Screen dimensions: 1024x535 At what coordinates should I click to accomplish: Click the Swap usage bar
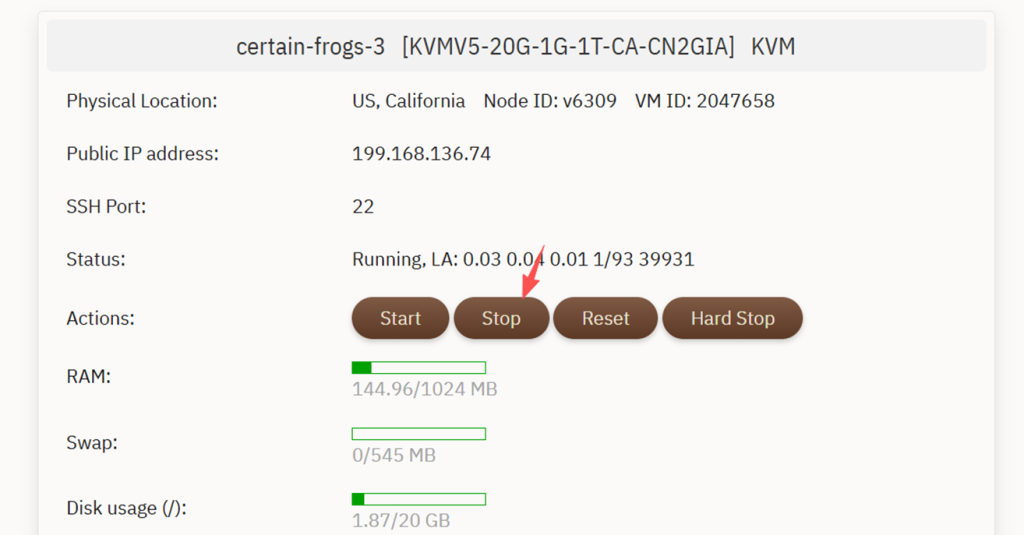418,434
